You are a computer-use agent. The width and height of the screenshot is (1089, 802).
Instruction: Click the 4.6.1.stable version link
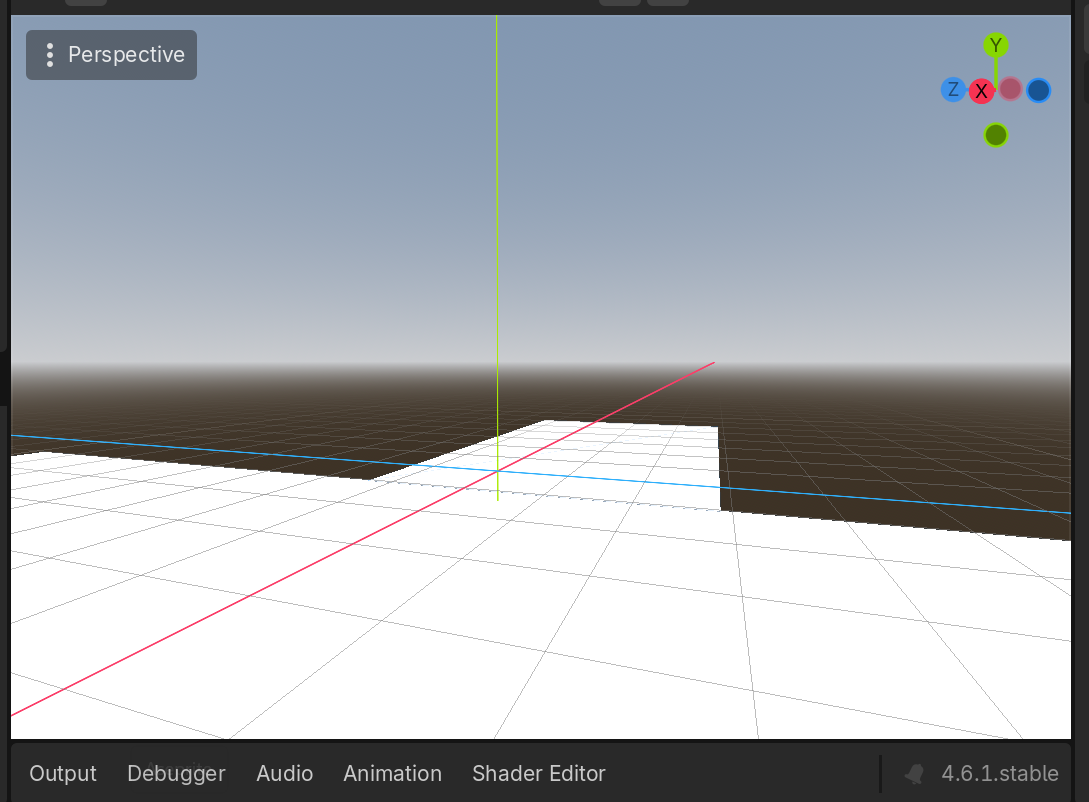pos(1000,773)
